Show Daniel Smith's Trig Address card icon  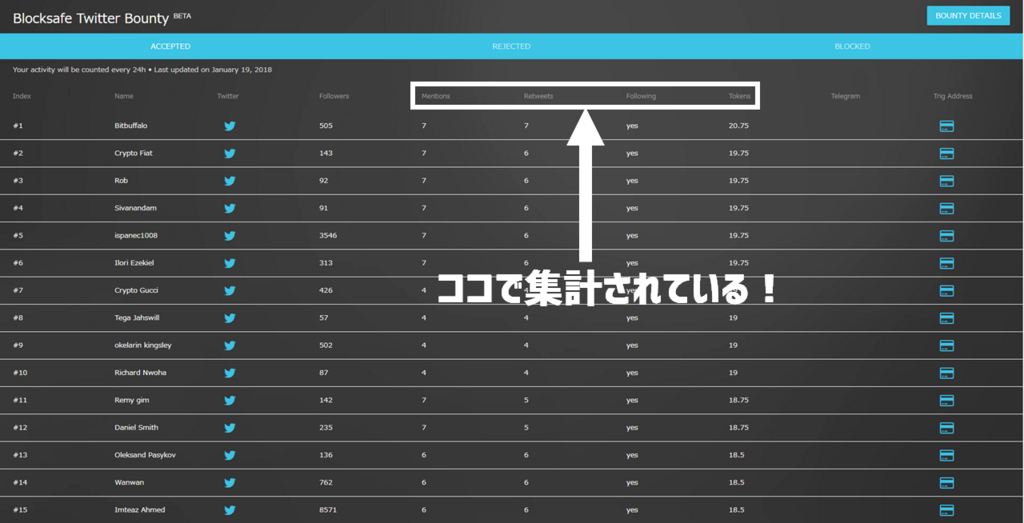pos(946,428)
